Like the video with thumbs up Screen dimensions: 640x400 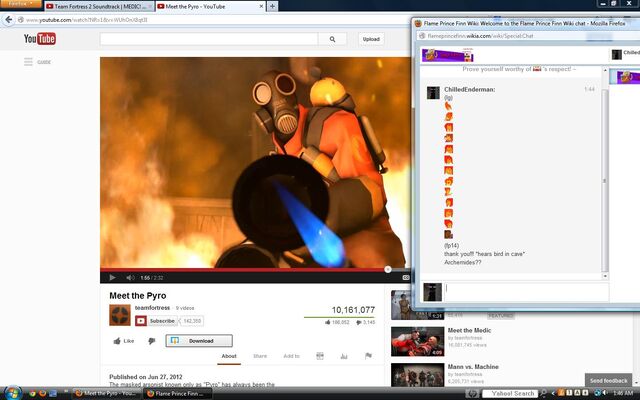124,341
